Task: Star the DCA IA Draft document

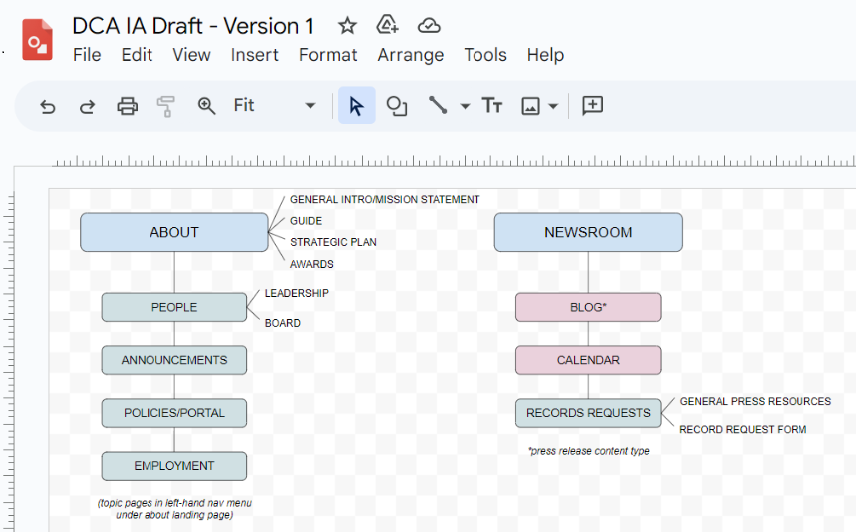Action: [347, 26]
